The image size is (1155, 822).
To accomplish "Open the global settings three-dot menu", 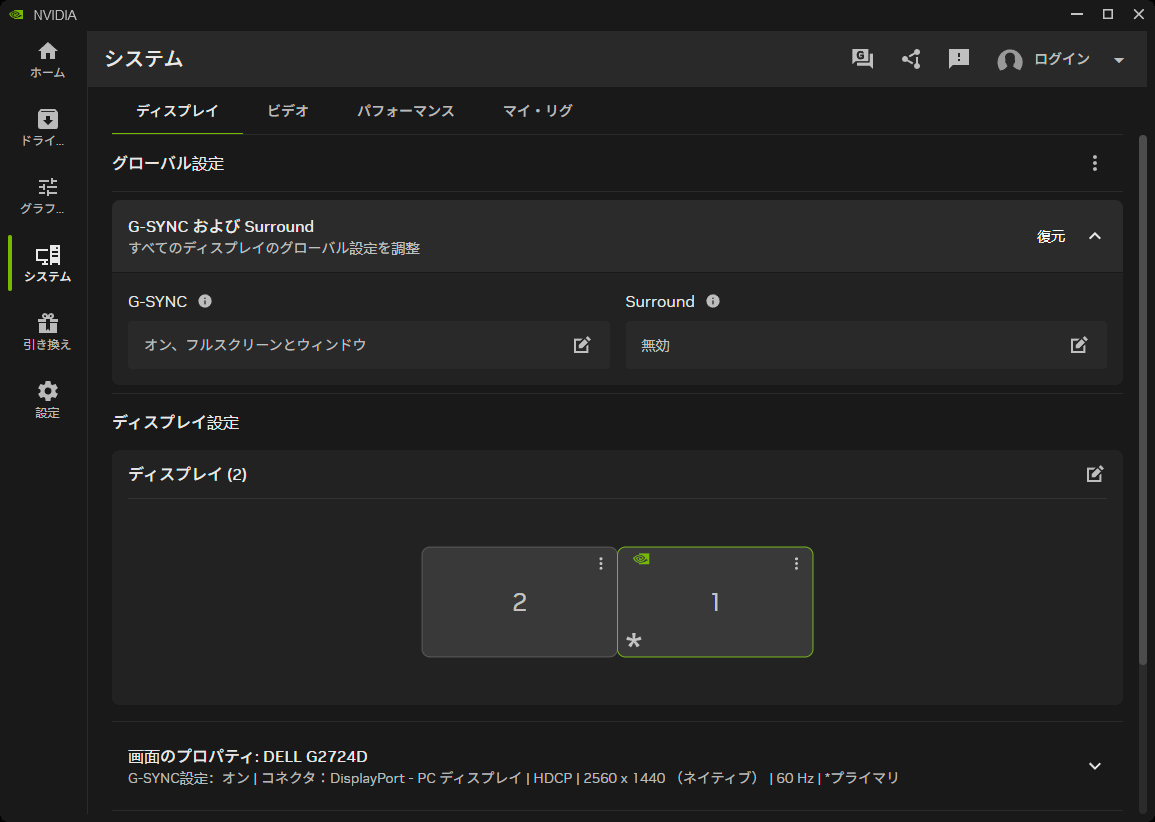I will click(x=1095, y=163).
